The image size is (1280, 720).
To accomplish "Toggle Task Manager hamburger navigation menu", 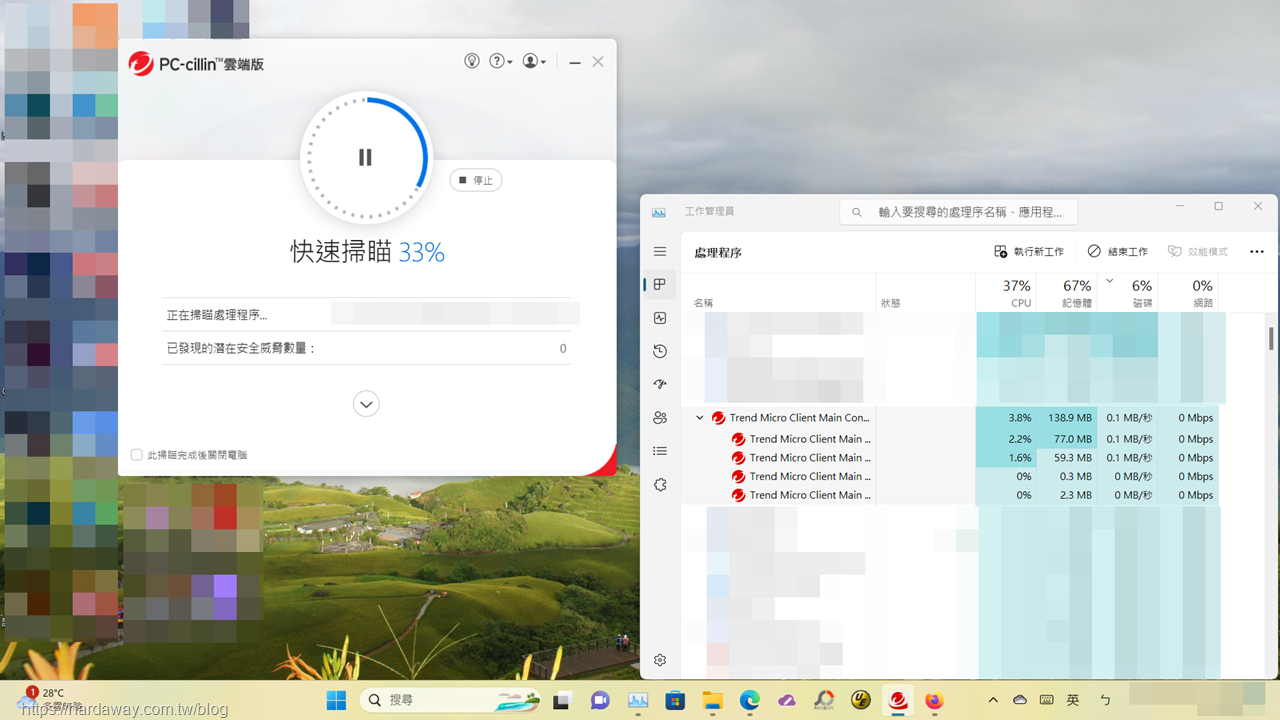I will pos(659,252).
